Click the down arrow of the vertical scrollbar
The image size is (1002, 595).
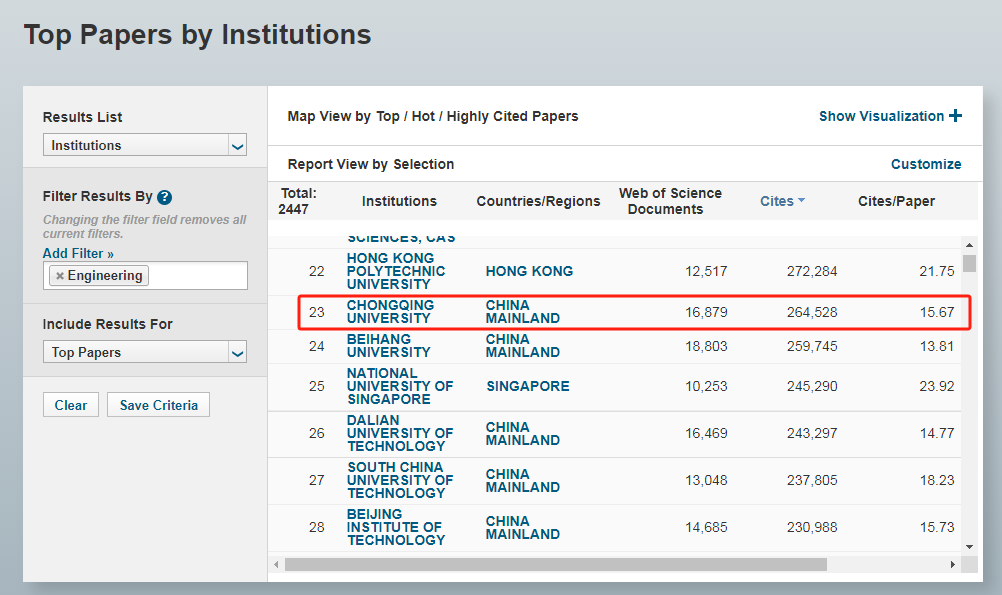tap(969, 545)
